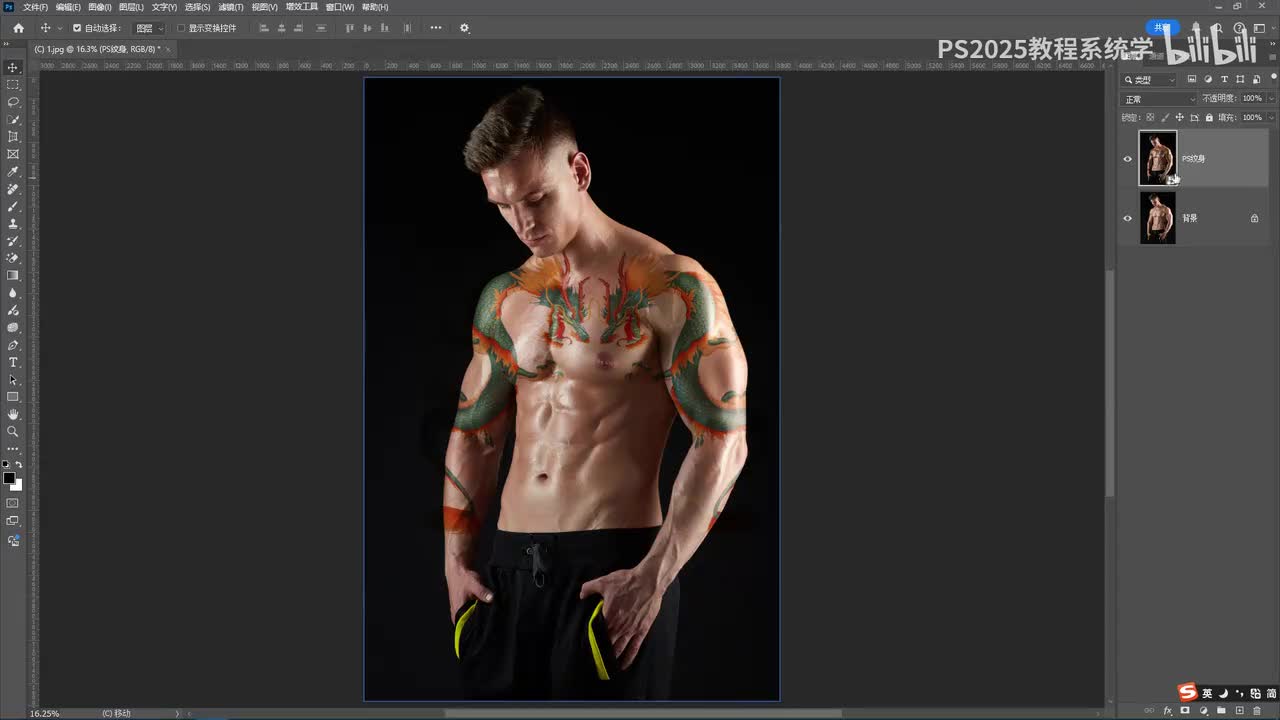Click the layer fill 100% field
1280x720 pixels.
coord(1252,117)
